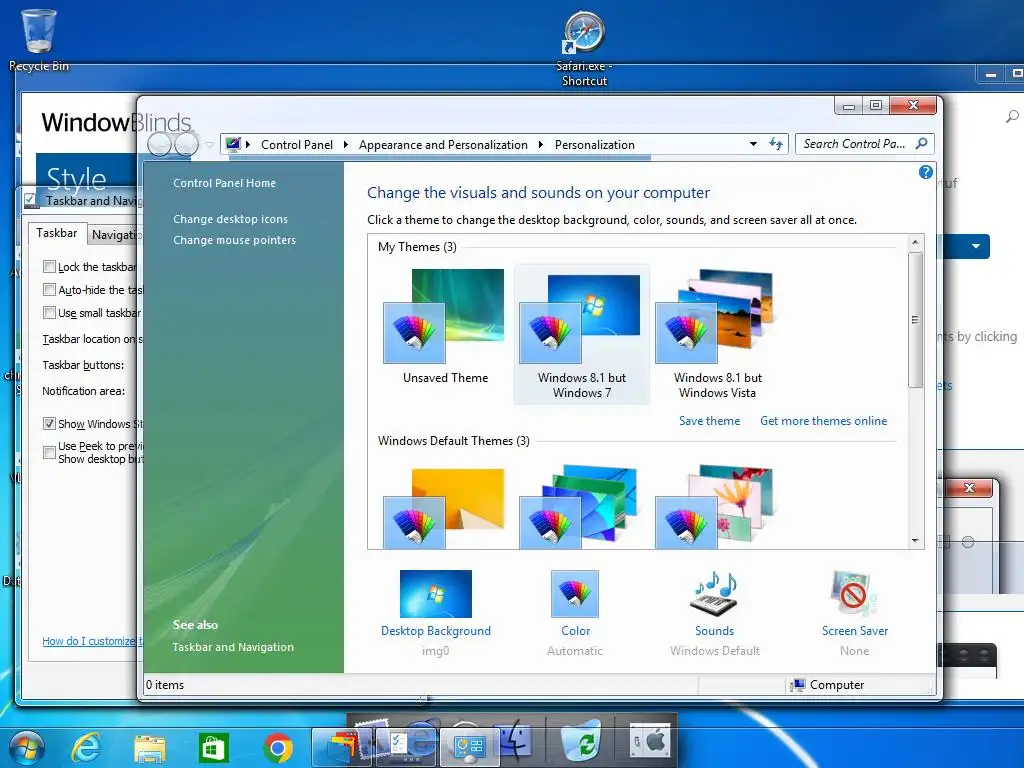
Task: Open Windows Store from the taskbar
Action: [213, 748]
